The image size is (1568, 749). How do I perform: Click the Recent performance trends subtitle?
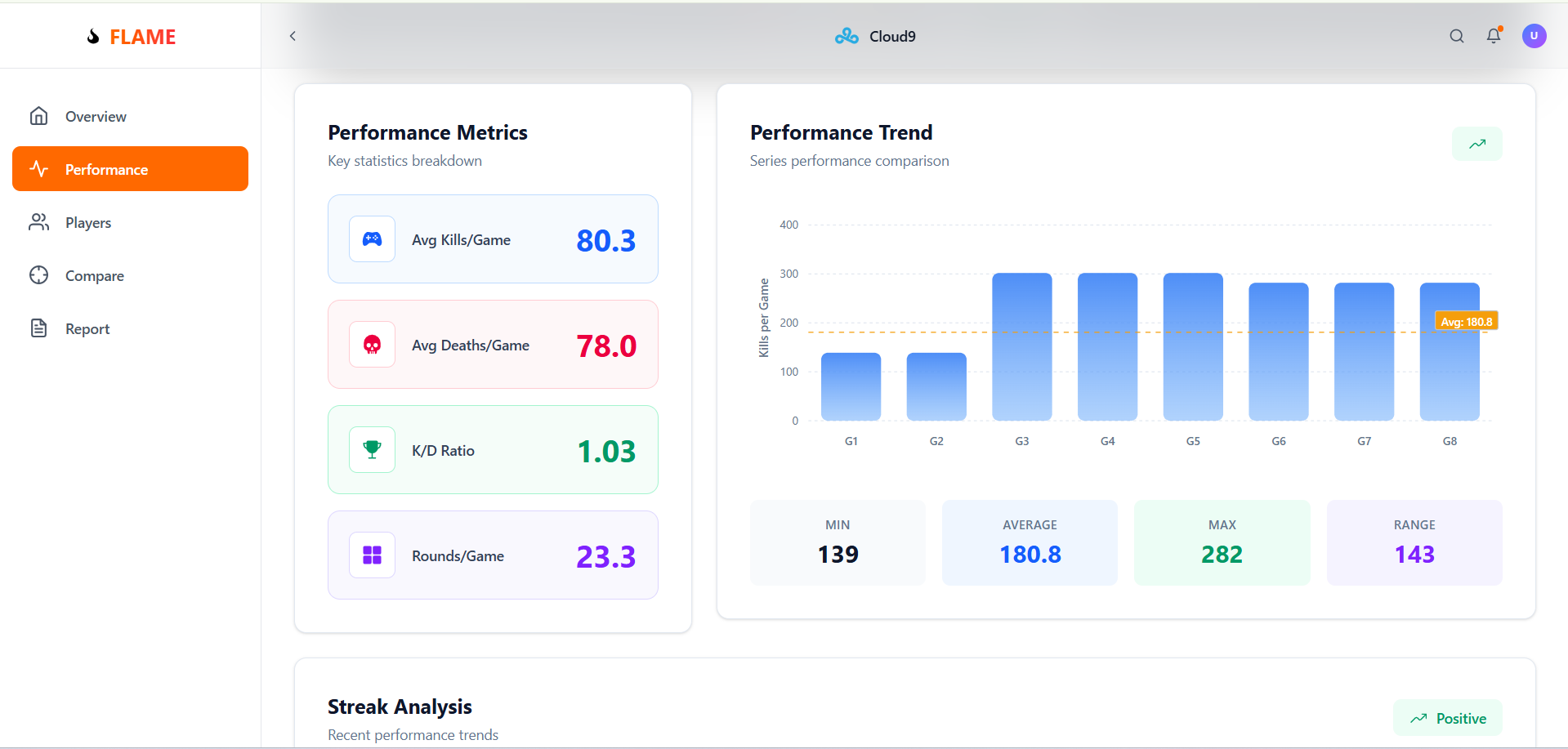click(x=413, y=735)
